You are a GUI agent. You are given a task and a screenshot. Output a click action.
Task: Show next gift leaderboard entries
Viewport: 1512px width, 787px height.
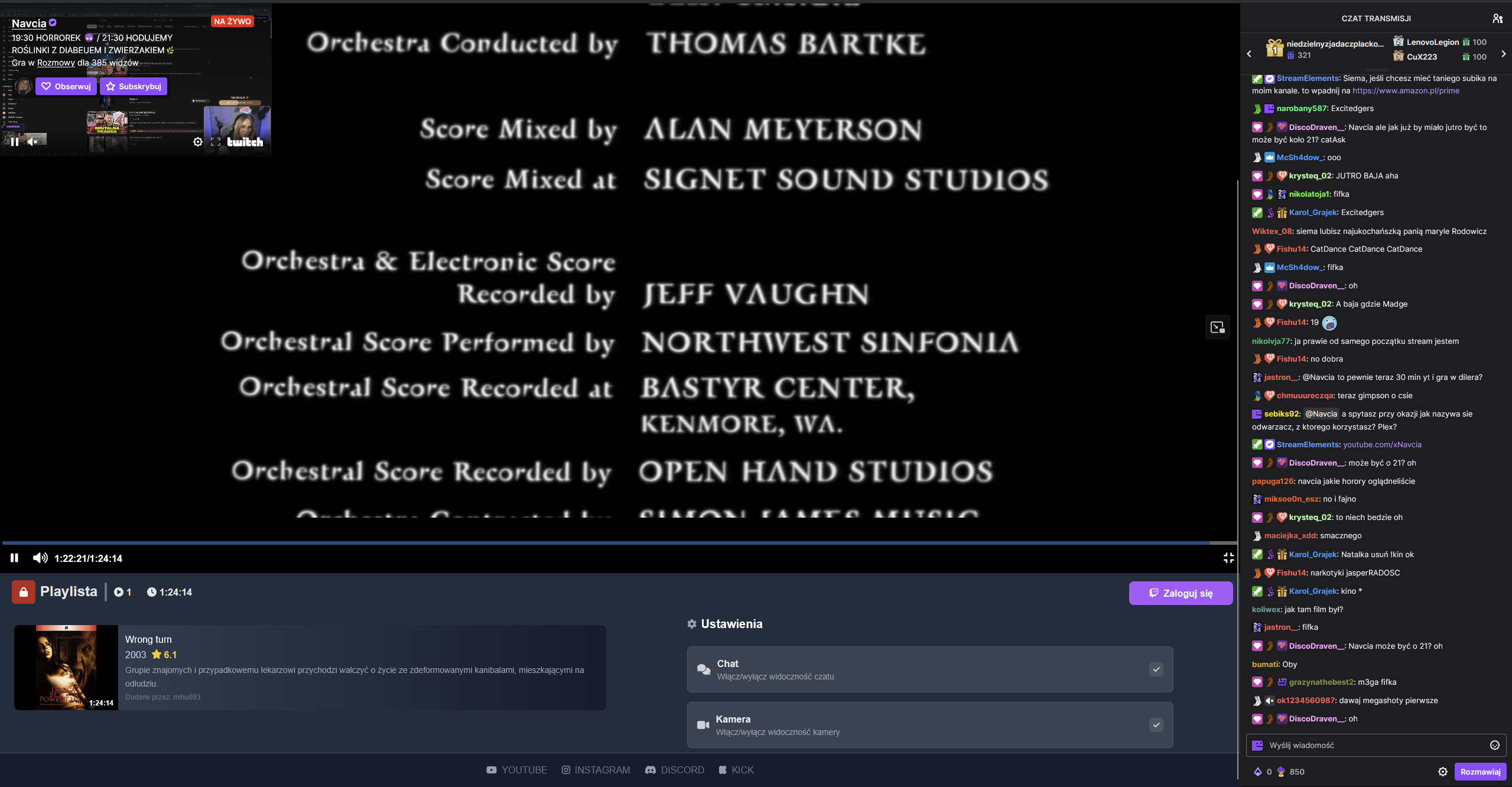1503,54
